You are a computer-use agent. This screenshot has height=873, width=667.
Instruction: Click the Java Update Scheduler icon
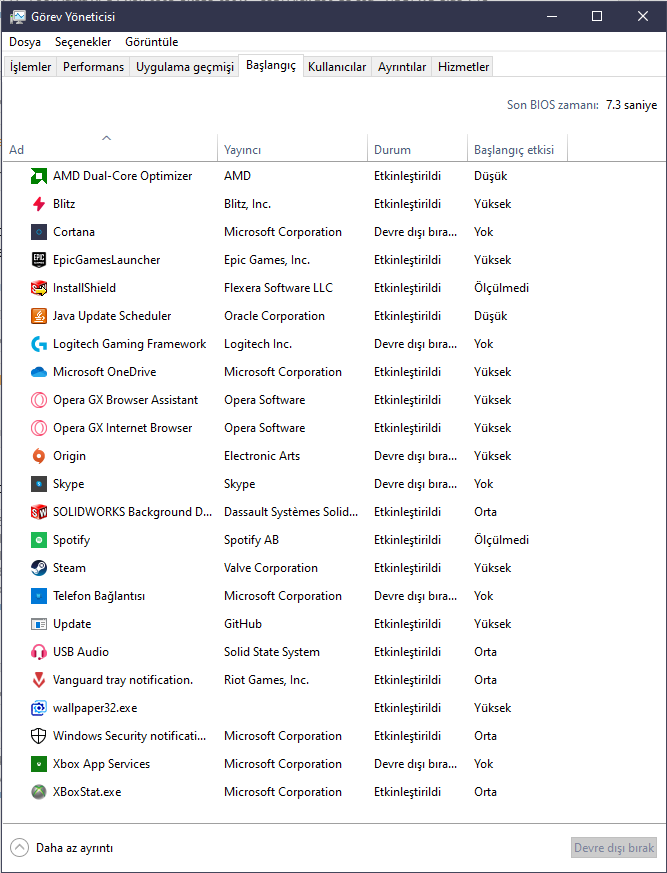[38, 316]
